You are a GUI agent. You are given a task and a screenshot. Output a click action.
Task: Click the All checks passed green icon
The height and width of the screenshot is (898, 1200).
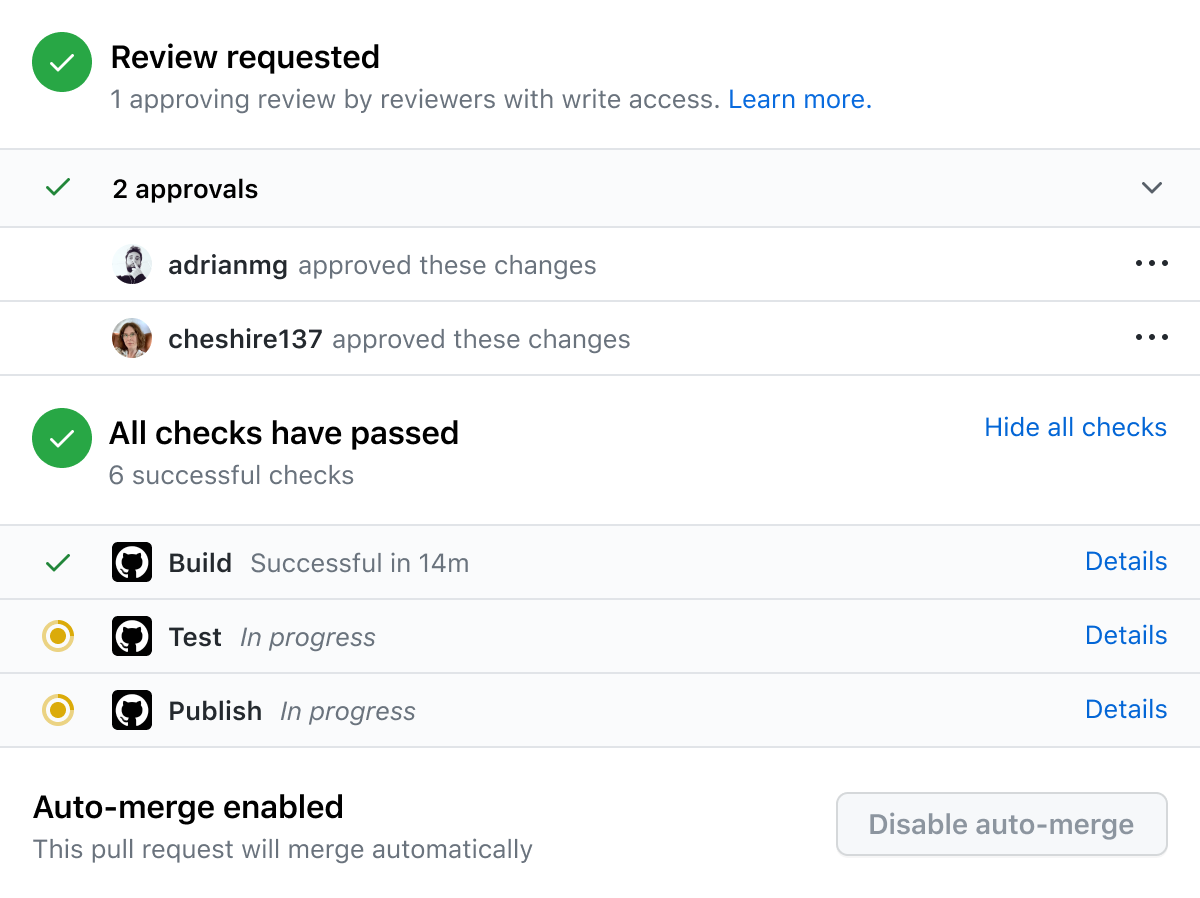coord(62,438)
